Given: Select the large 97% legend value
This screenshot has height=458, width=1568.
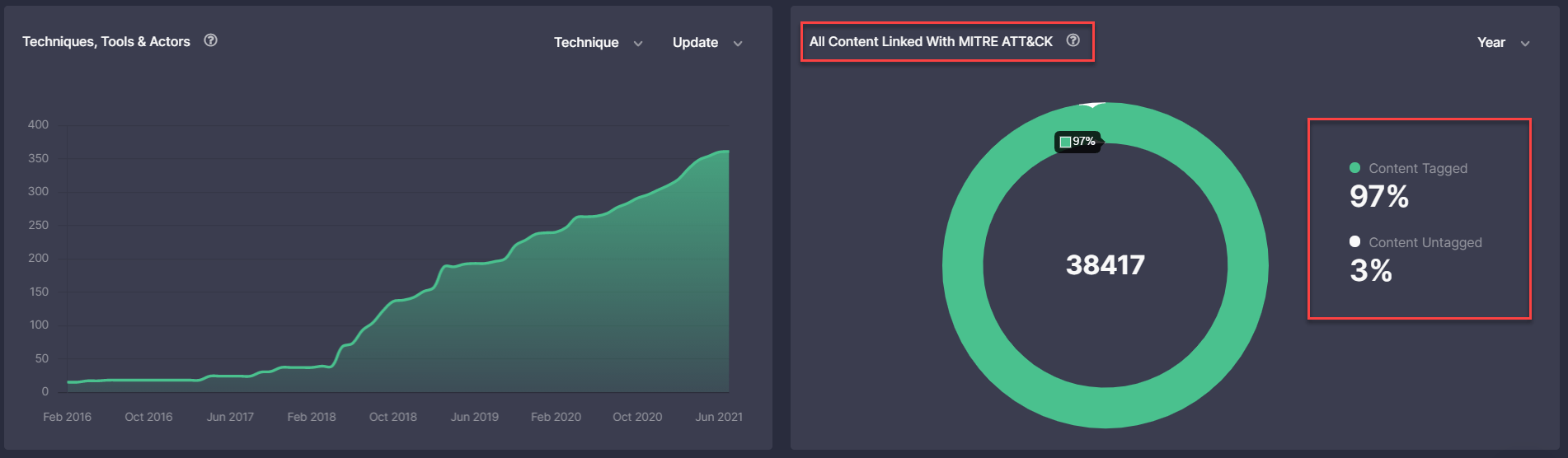Looking at the screenshot, I should tap(1378, 197).
